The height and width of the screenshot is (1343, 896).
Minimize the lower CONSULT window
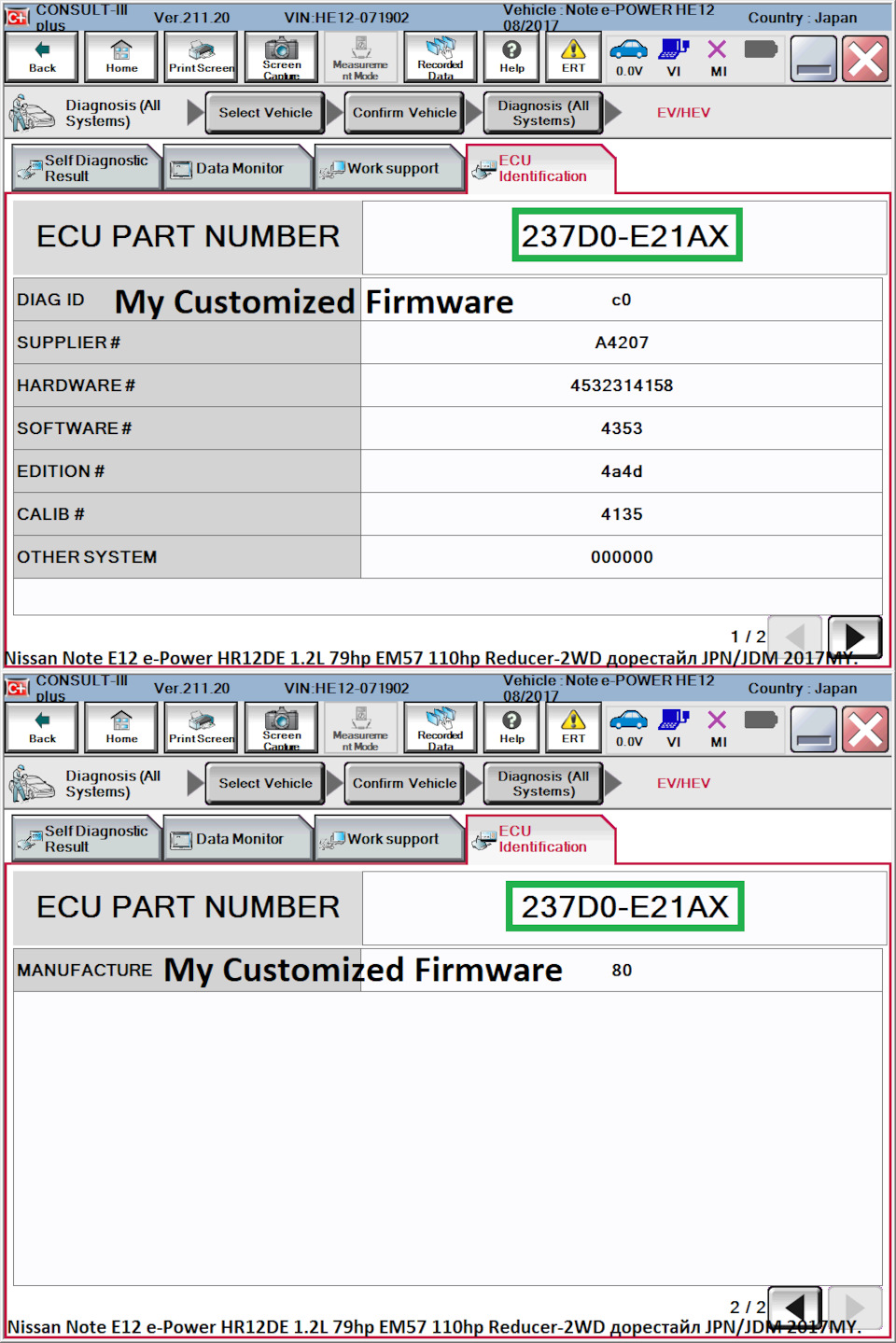click(814, 730)
